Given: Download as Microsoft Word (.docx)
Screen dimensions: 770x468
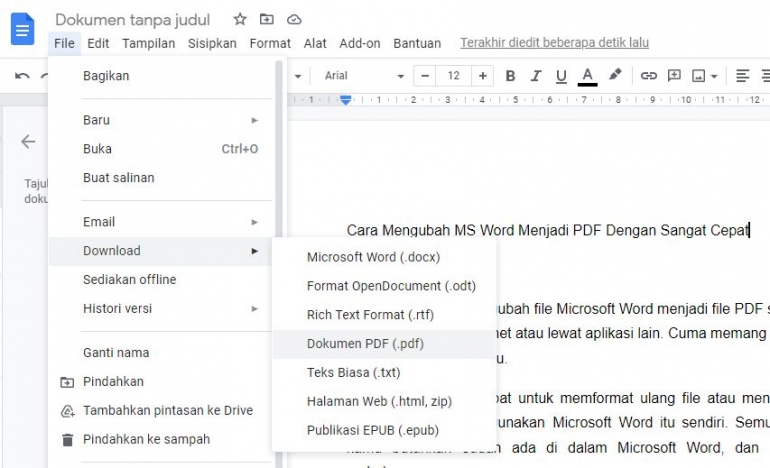Looking at the screenshot, I should [384, 257].
